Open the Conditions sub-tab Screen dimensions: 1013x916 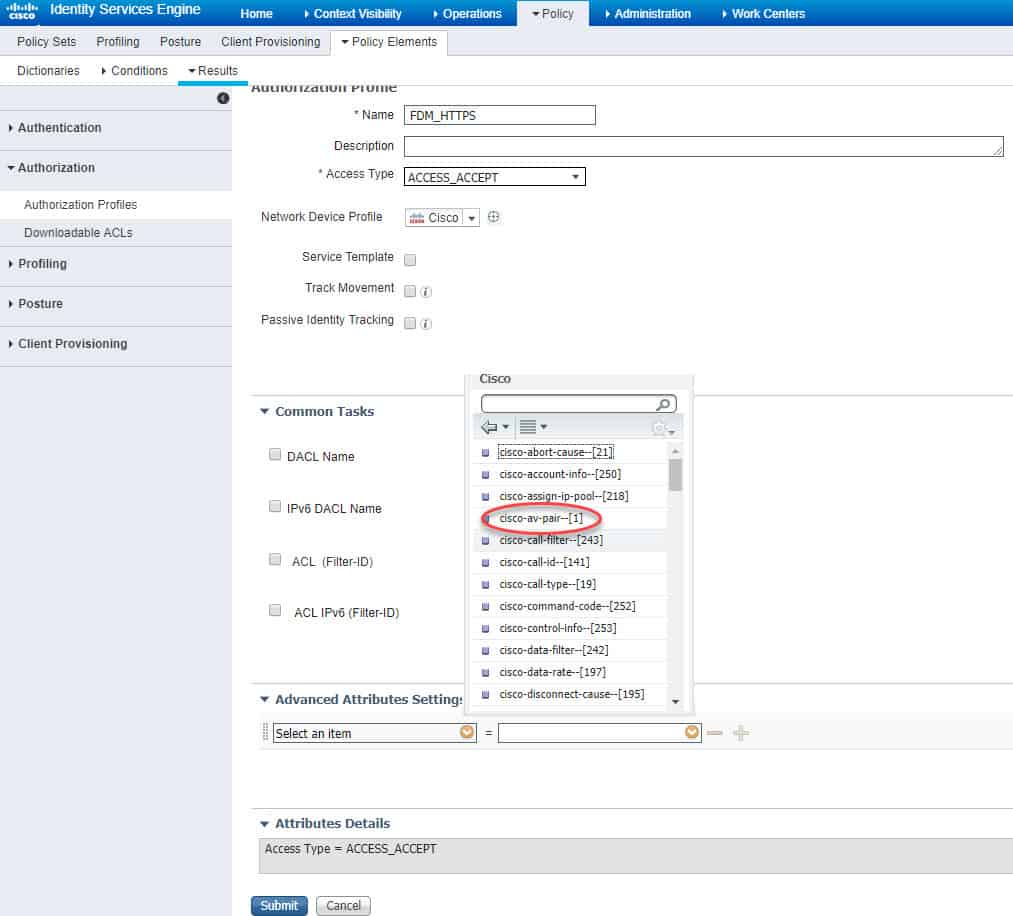pos(134,71)
